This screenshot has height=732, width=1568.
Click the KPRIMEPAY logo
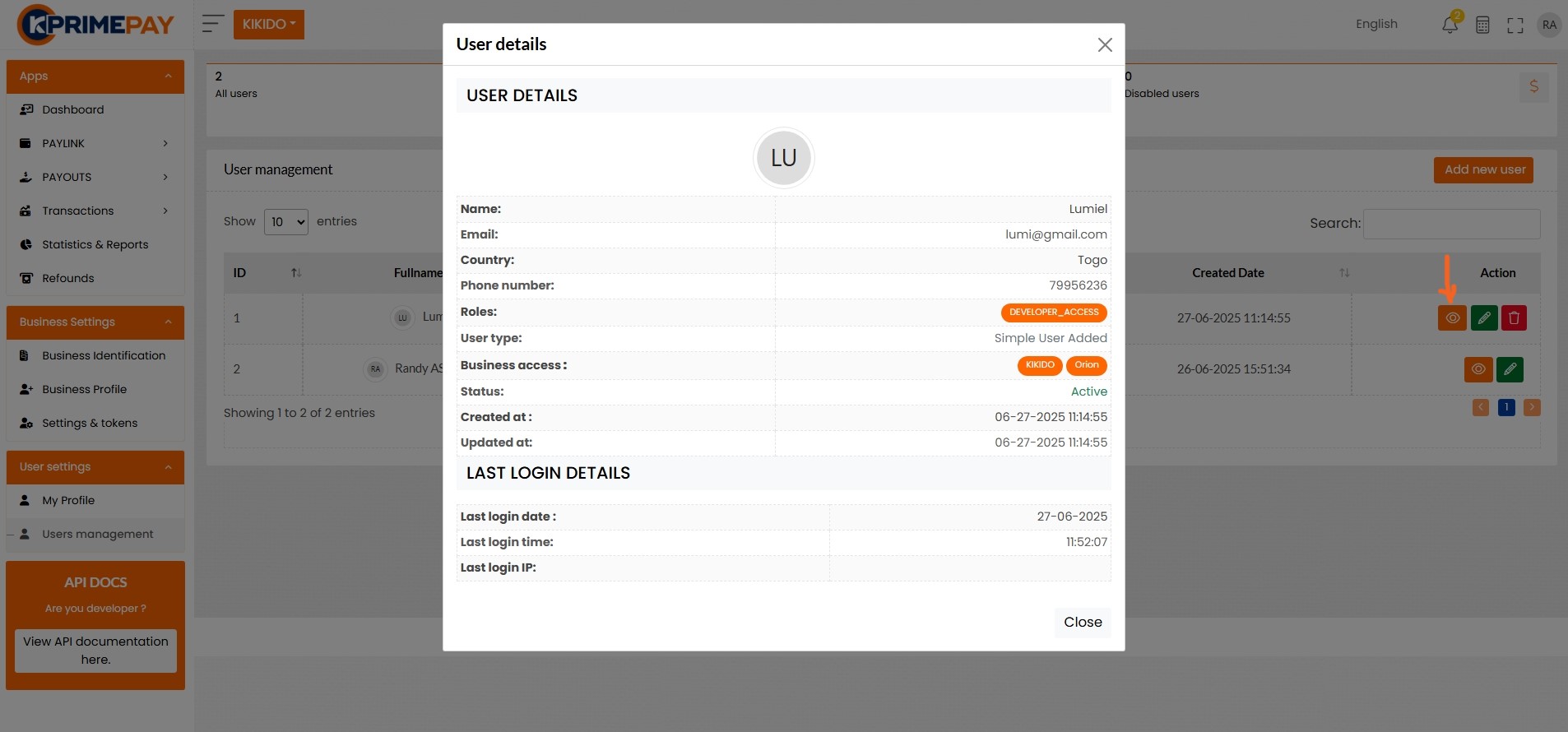(95, 24)
